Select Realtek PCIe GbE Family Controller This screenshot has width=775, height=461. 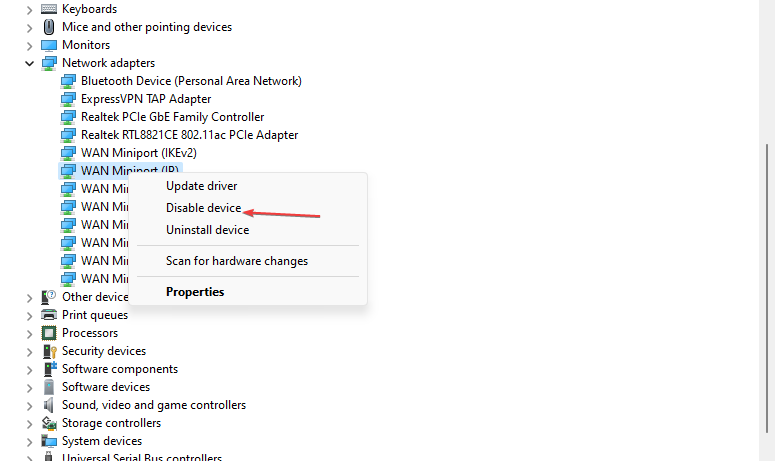click(172, 117)
